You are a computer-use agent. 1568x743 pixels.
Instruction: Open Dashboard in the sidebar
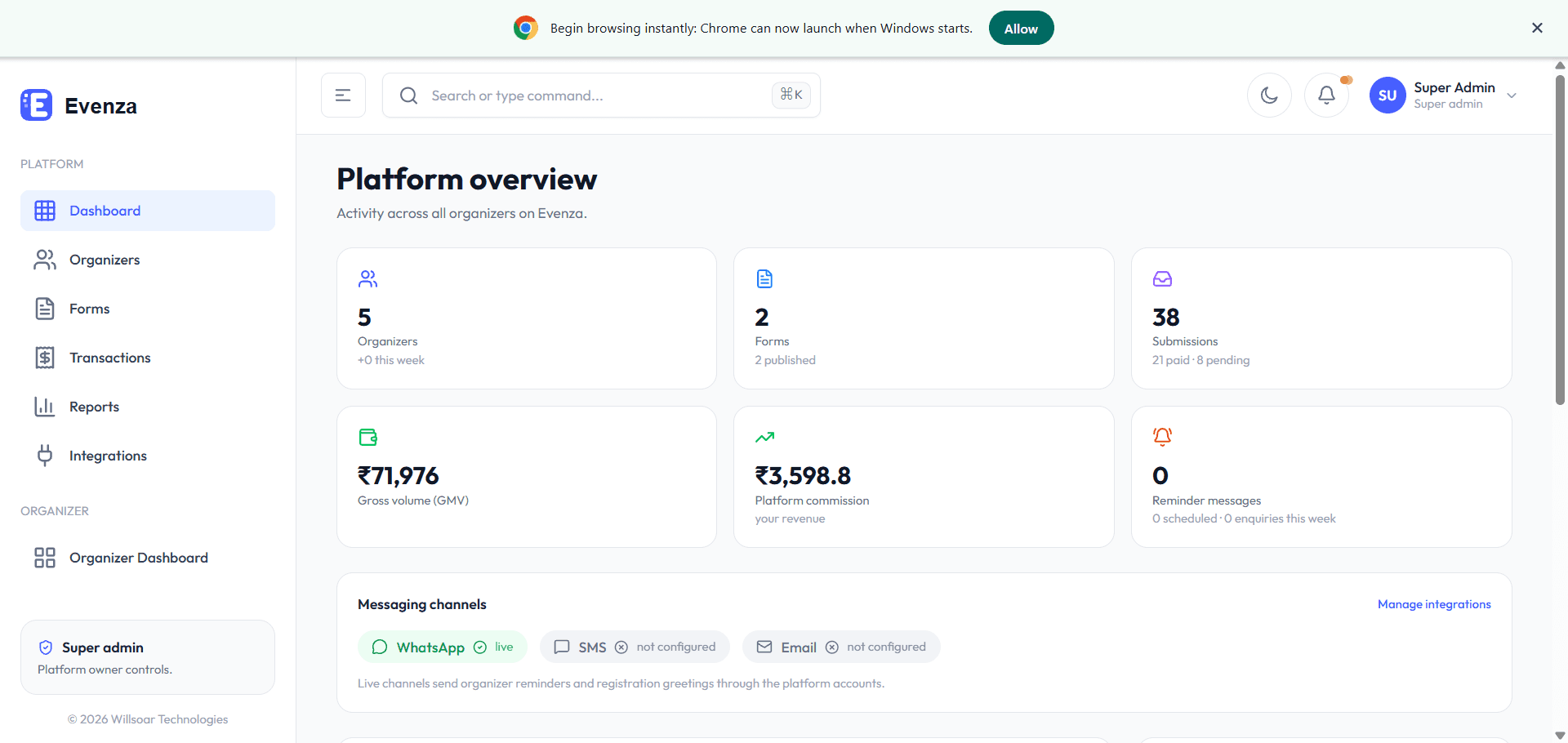[x=148, y=211]
